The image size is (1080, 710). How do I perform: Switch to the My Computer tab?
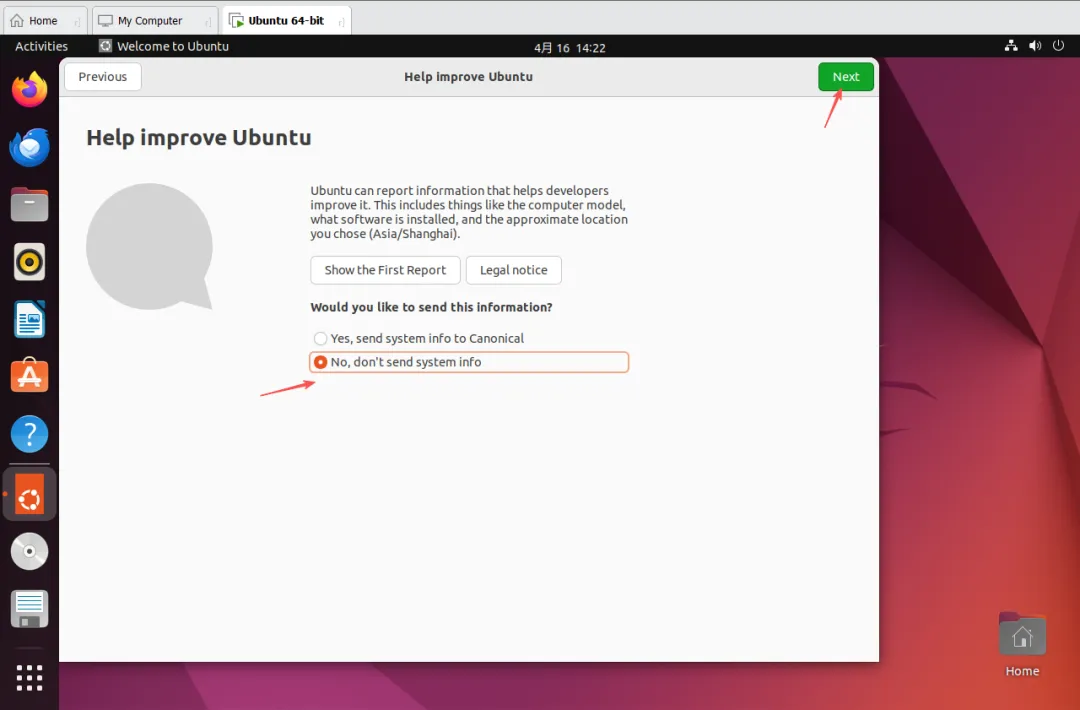pos(155,21)
